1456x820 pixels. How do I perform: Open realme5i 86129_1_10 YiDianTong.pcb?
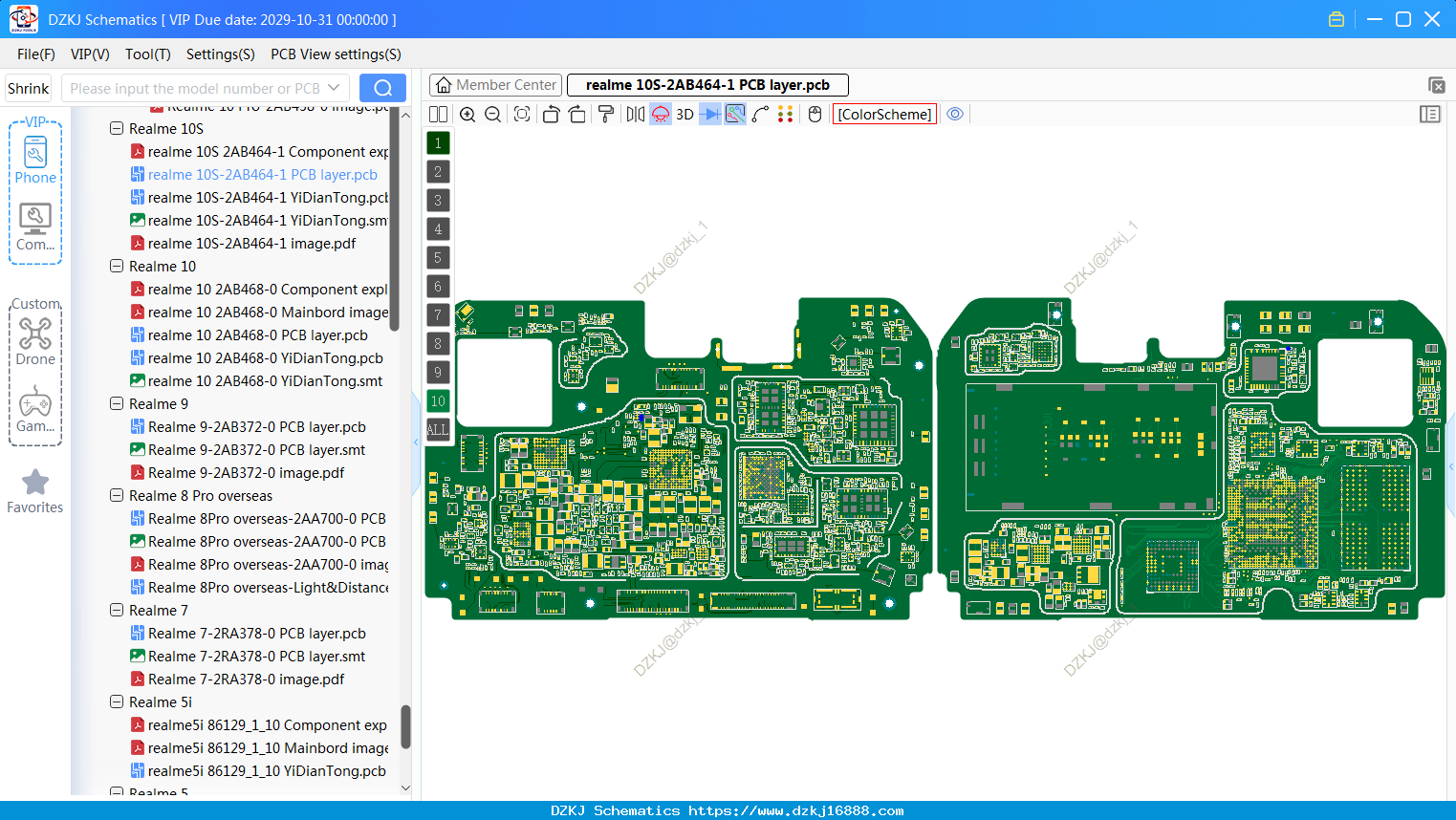[258, 771]
